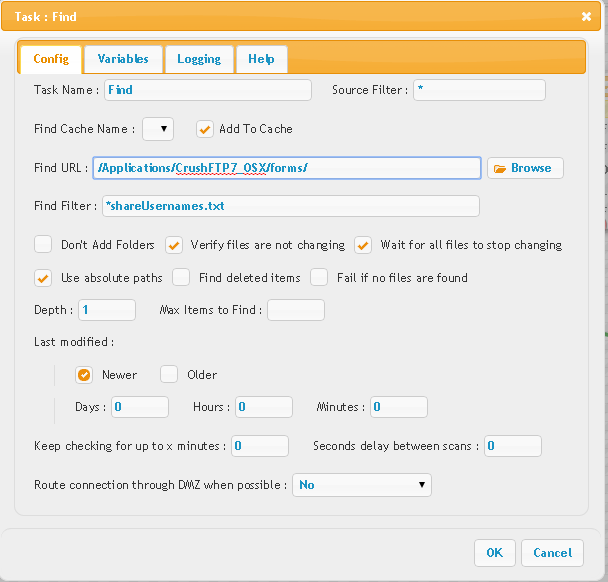Enable Fail if no files are found
608x582 pixels.
pyautogui.click(x=319, y=277)
